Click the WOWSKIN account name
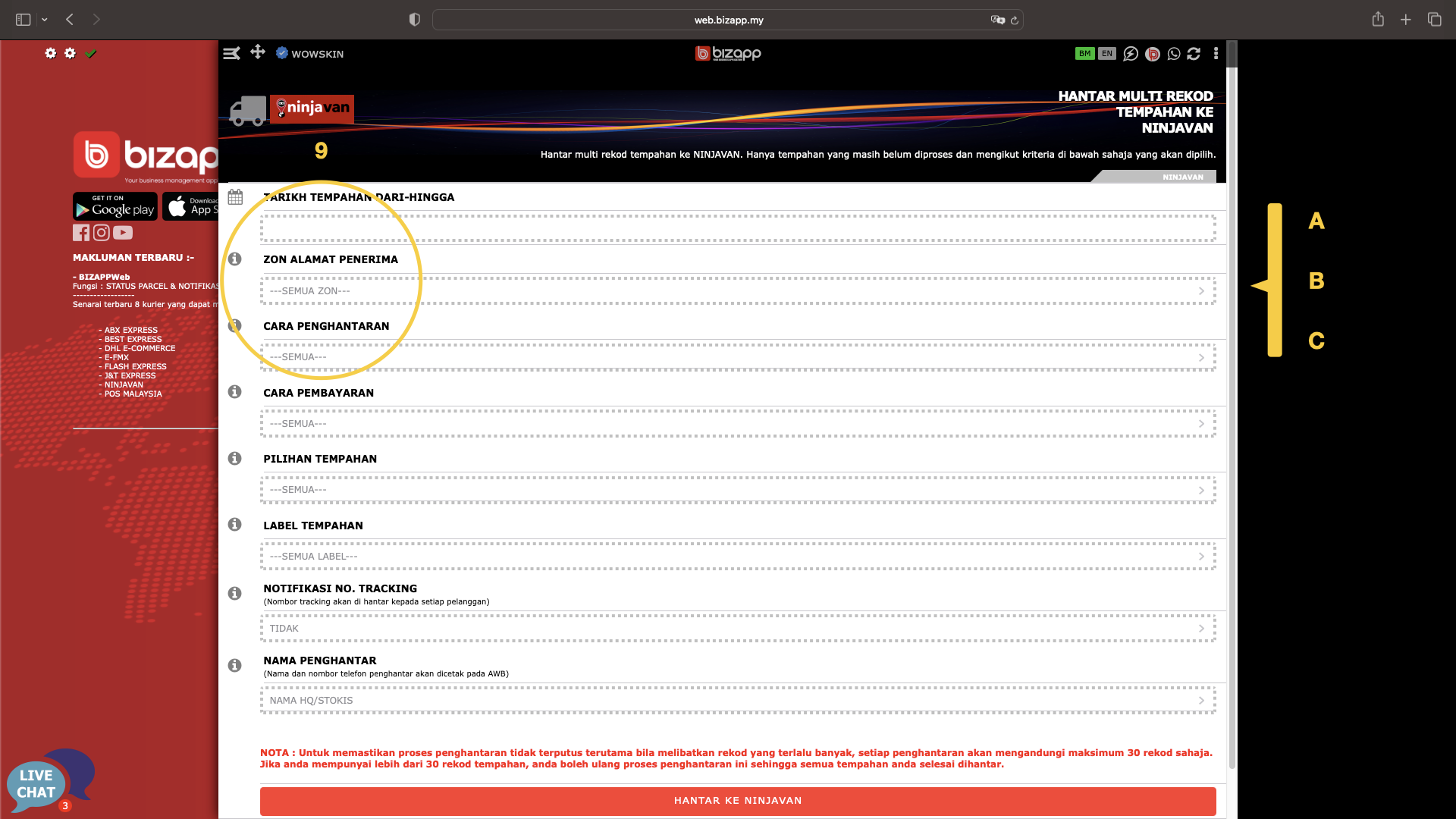 [x=318, y=54]
